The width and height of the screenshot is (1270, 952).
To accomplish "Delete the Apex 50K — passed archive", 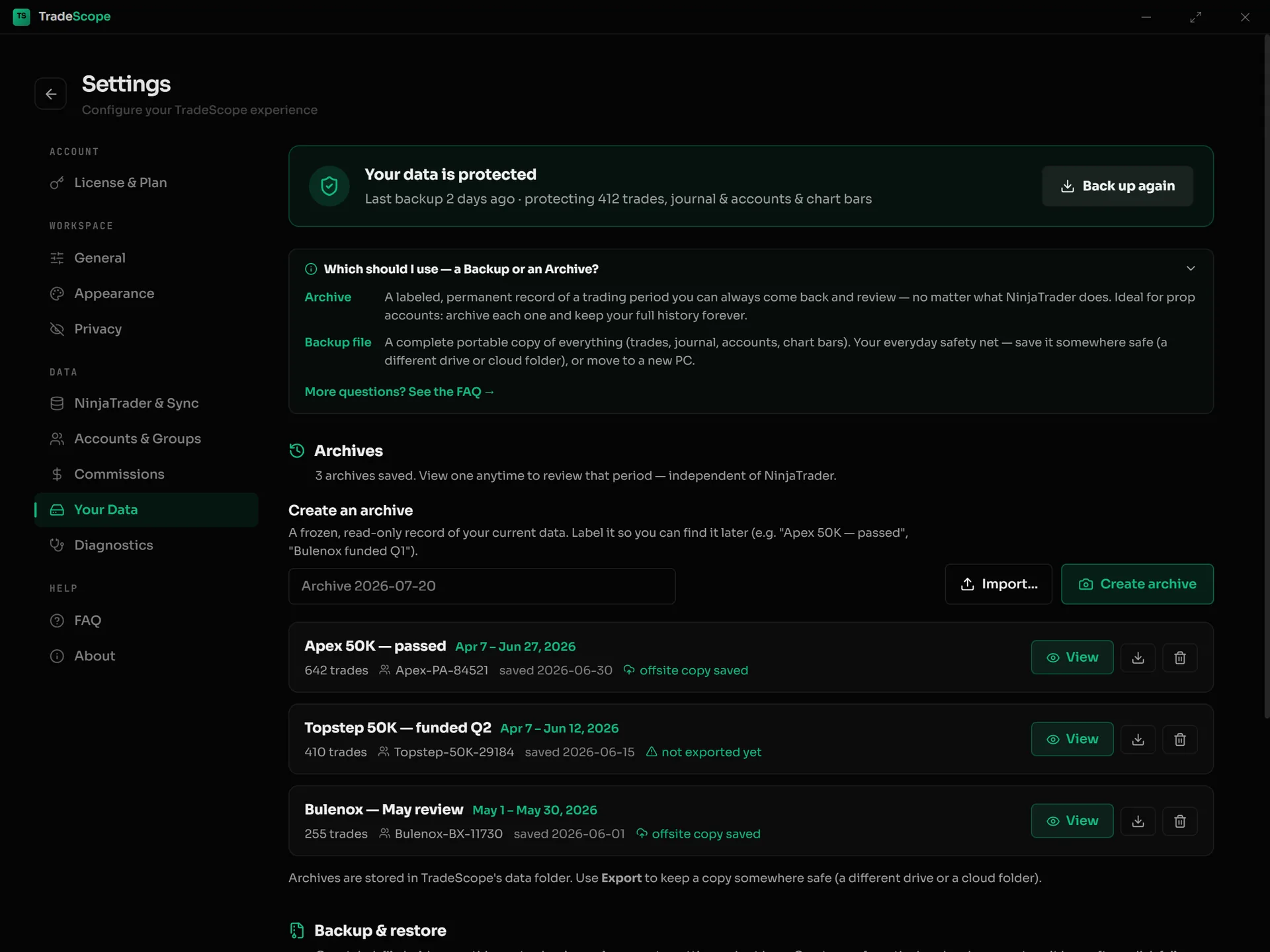I will [1180, 658].
